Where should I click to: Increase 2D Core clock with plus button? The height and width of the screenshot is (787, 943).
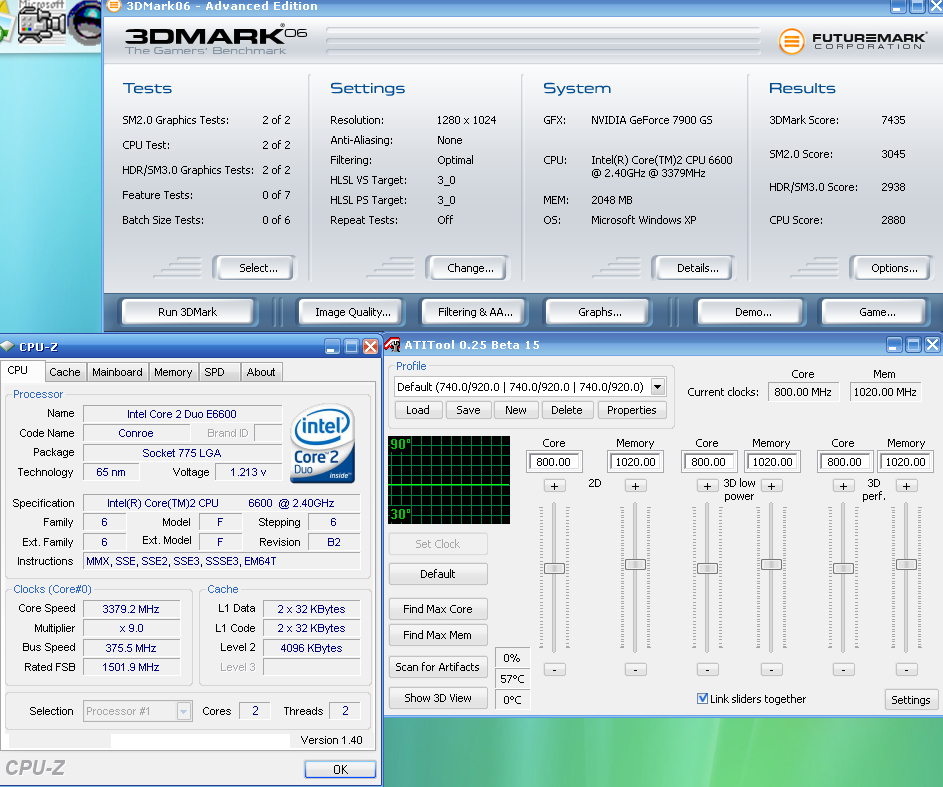[x=554, y=486]
